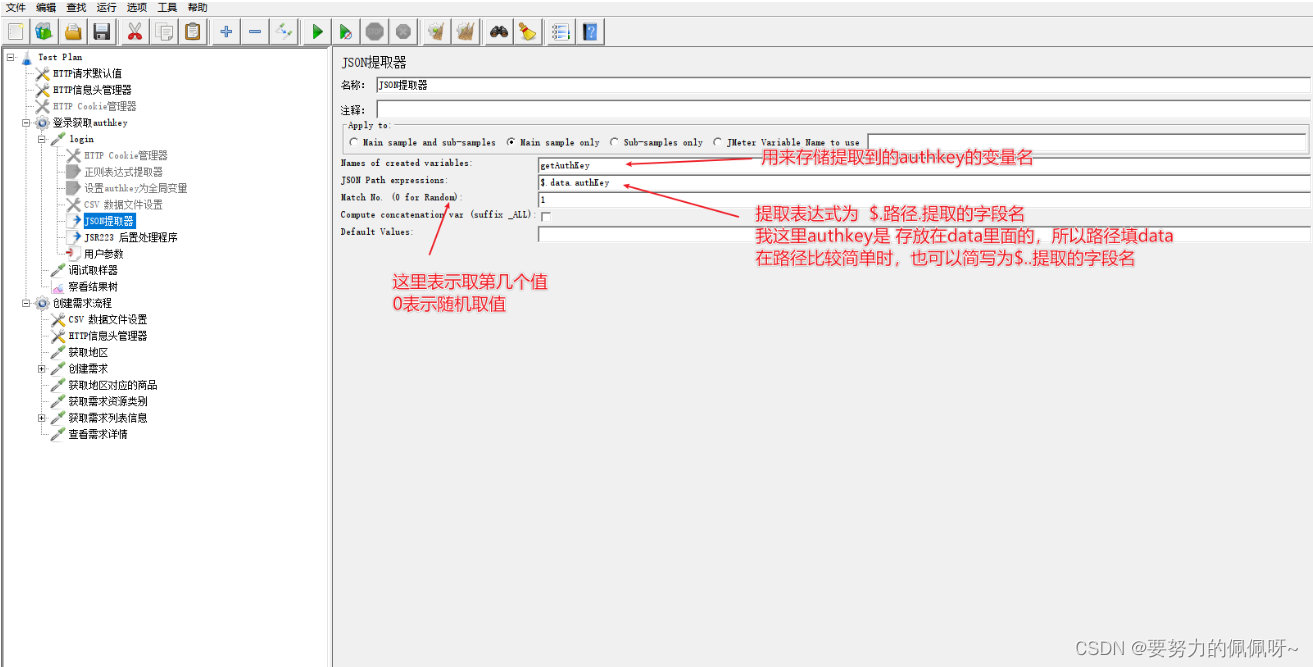
Task: Expand the 创建需求 sampler node
Action: pos(42,369)
